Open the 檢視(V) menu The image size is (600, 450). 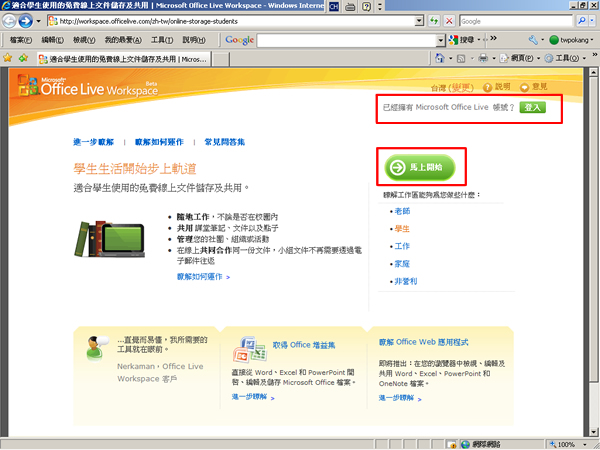(x=84, y=40)
